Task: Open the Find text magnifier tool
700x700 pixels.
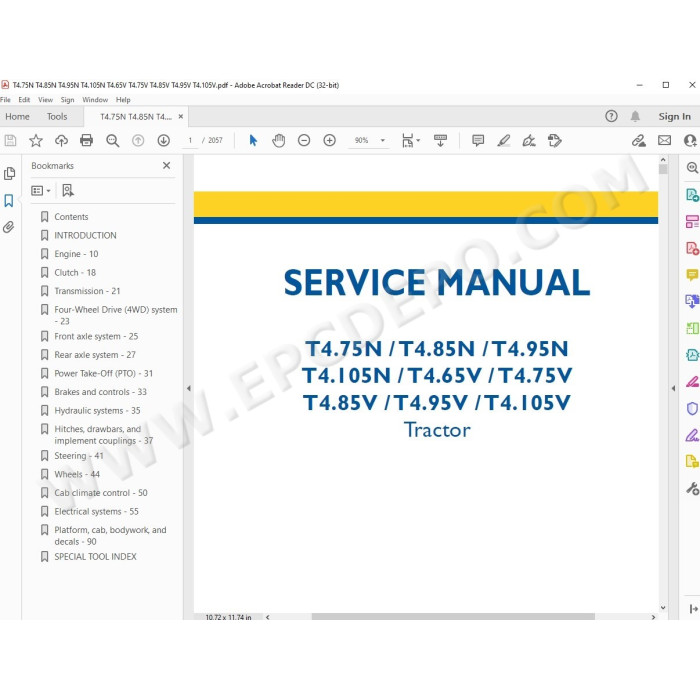Action: pos(112,141)
